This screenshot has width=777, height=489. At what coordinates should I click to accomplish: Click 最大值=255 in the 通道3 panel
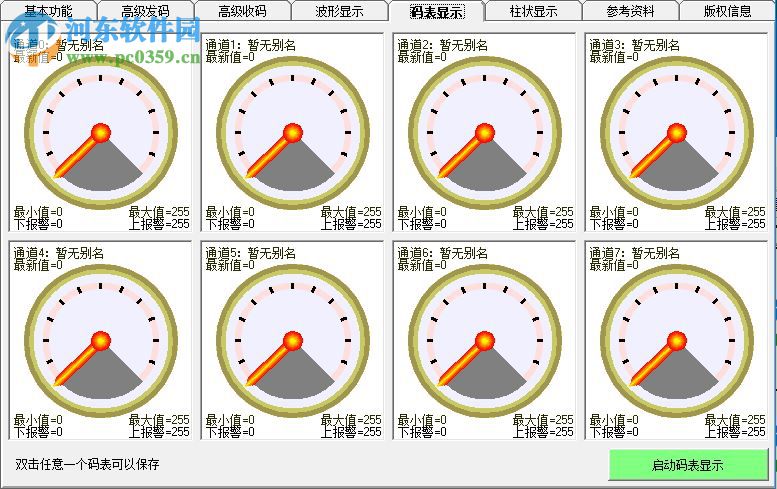point(735,212)
